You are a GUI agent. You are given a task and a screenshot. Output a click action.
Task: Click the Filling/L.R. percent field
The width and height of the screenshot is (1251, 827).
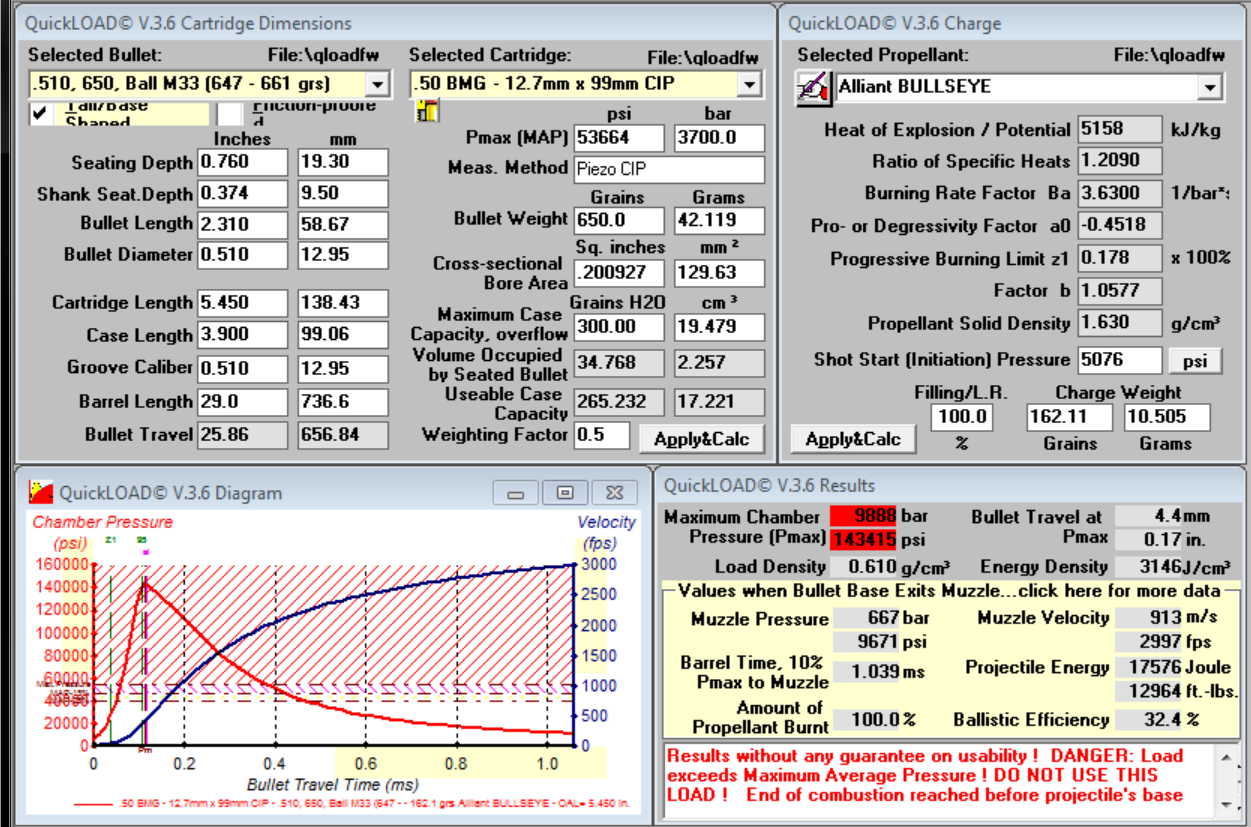click(960, 418)
